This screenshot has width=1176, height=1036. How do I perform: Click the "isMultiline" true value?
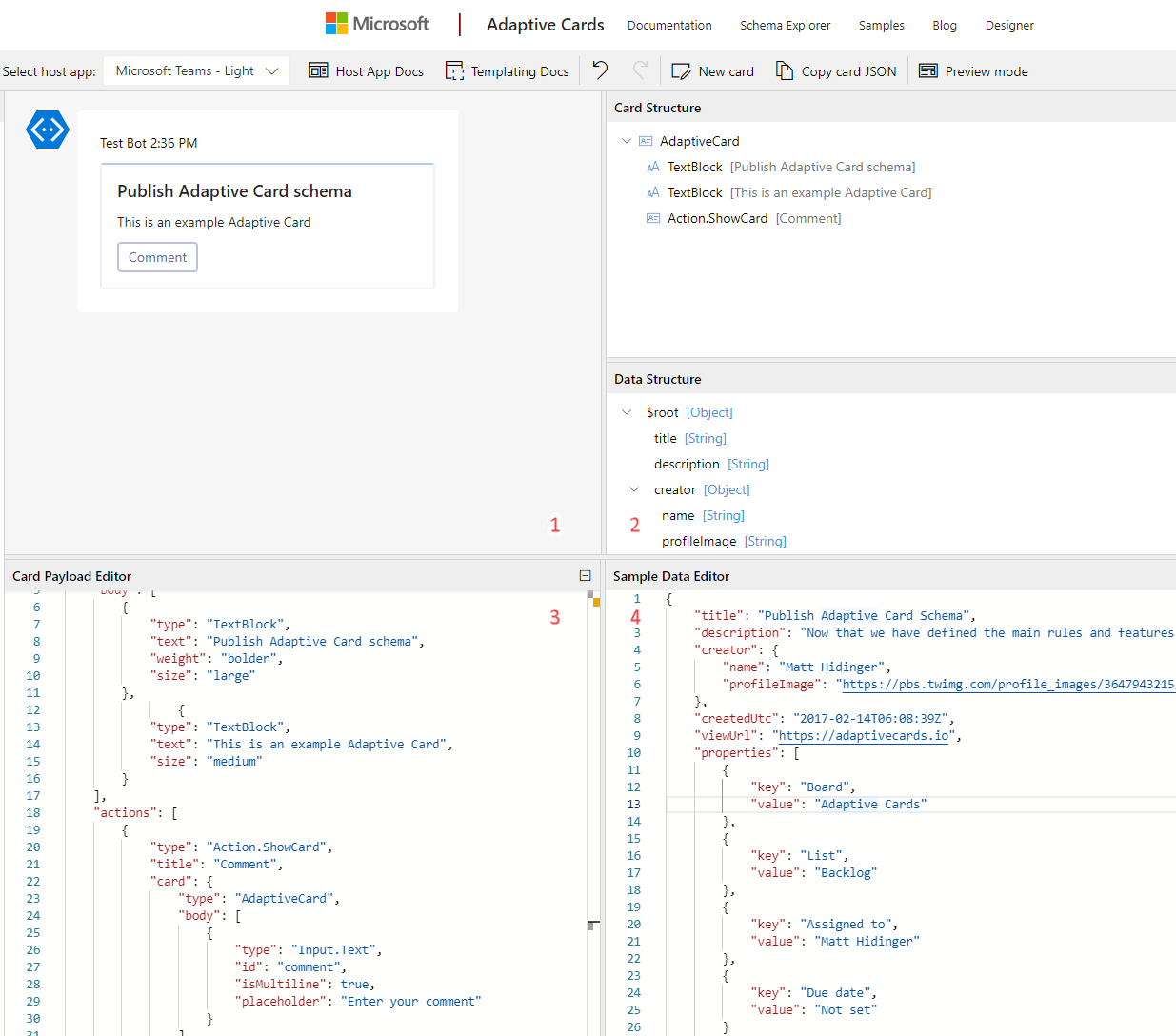354,985
